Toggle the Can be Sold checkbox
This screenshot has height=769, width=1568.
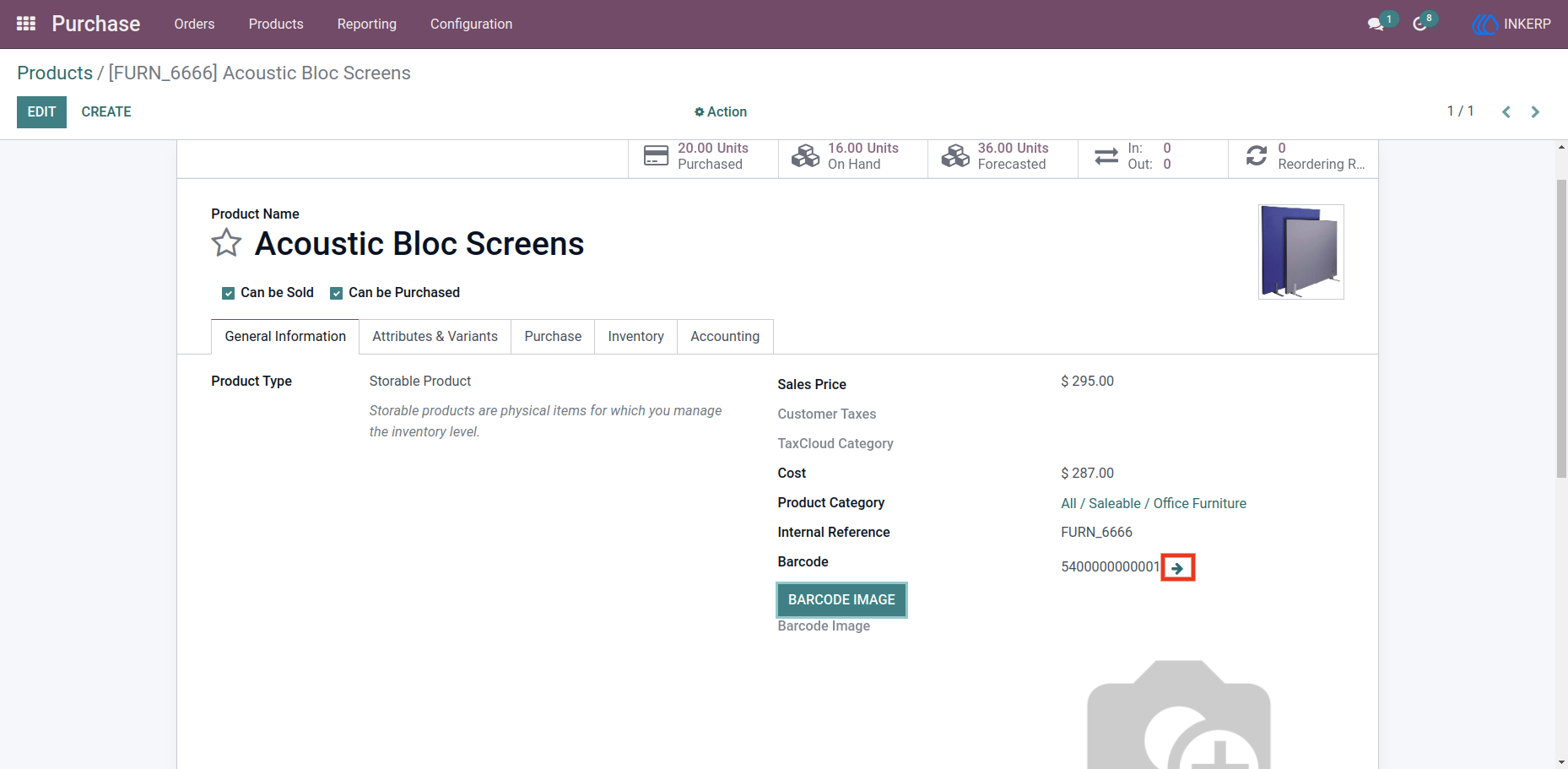228,293
